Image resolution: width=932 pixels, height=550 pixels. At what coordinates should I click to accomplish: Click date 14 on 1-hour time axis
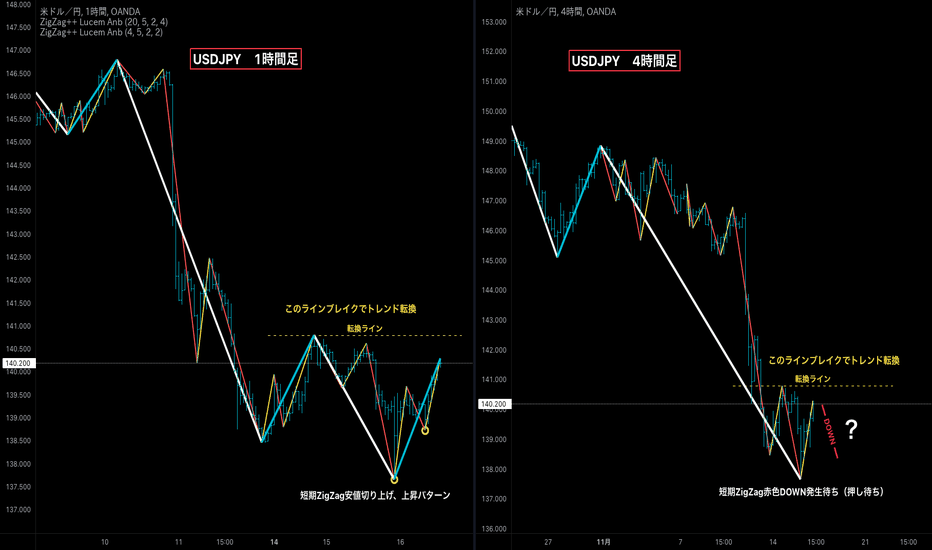pyautogui.click(x=274, y=542)
